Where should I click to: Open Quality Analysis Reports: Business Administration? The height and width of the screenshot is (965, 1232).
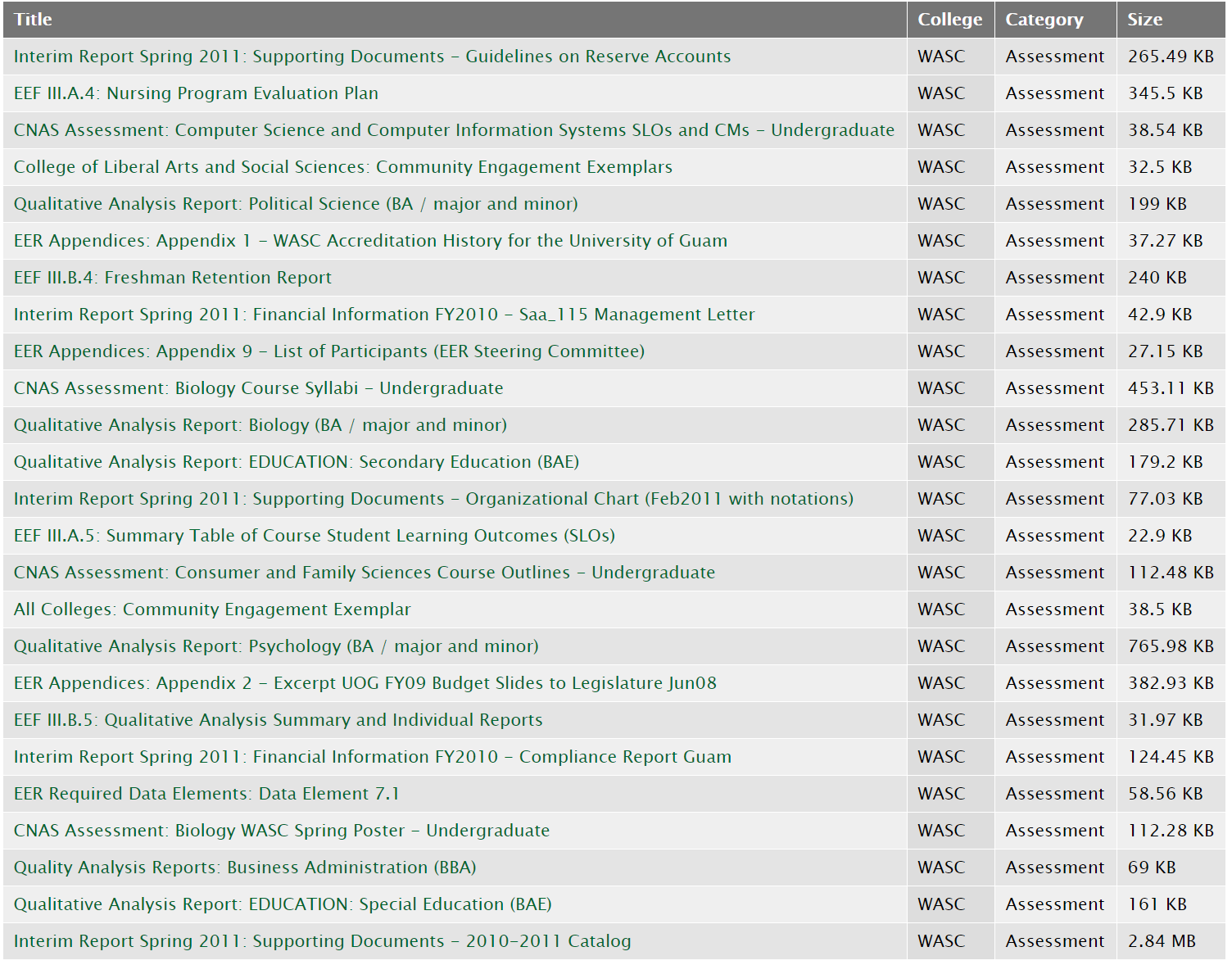[245, 868]
